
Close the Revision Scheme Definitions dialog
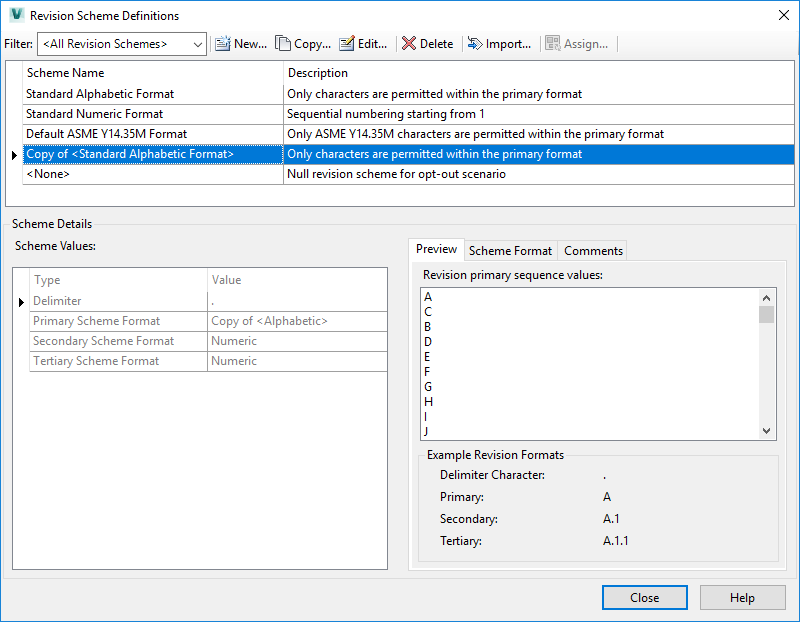784,15
